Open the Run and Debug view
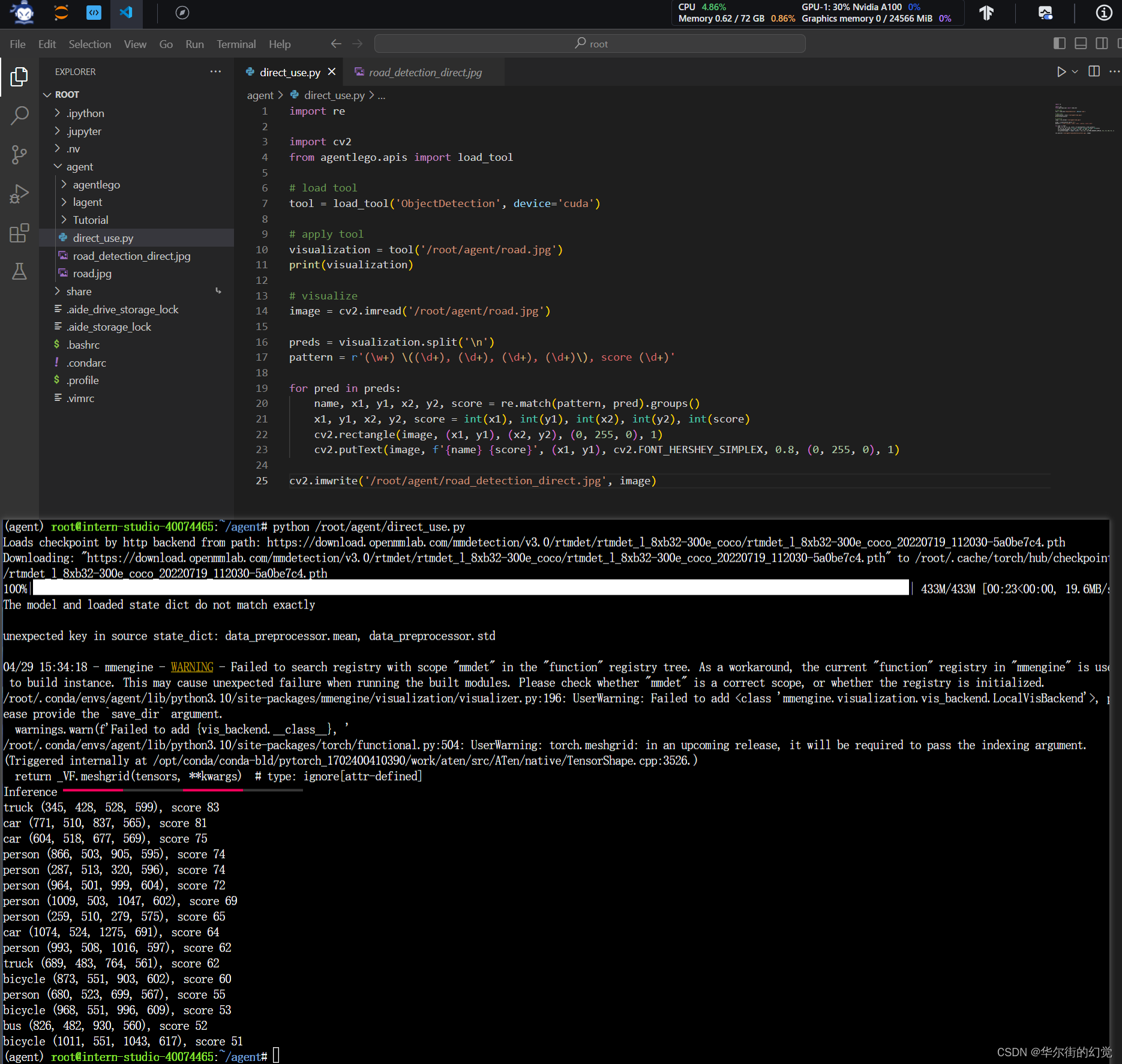 pyautogui.click(x=19, y=193)
